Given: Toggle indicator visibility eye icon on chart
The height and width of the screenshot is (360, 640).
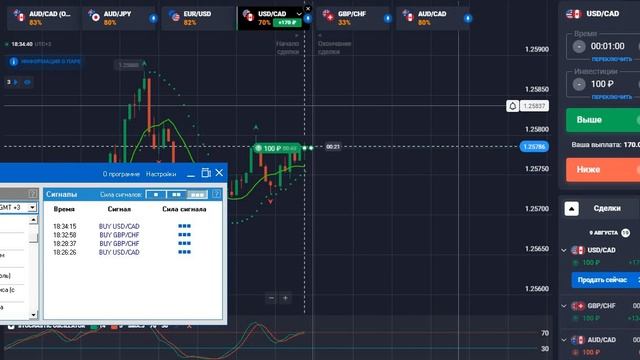Looking at the screenshot, I should 27,82.
